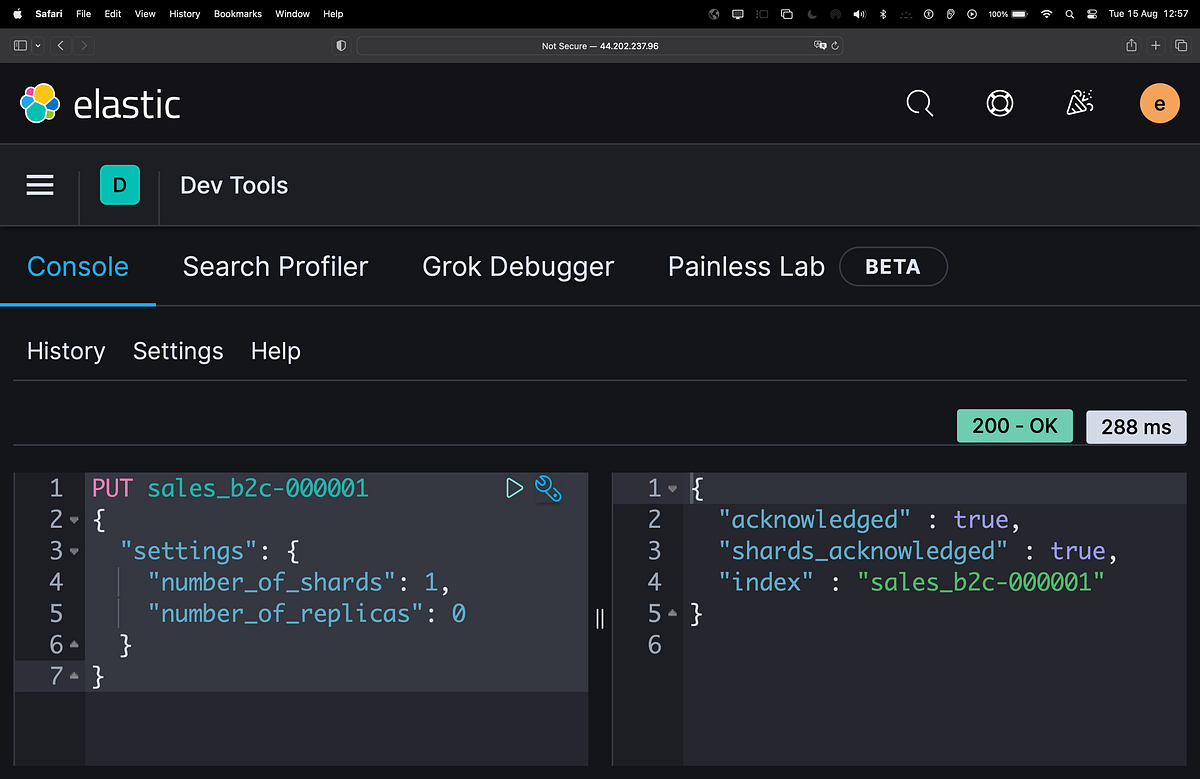
Task: Open the user avatar 'e' menu
Action: coord(1160,103)
